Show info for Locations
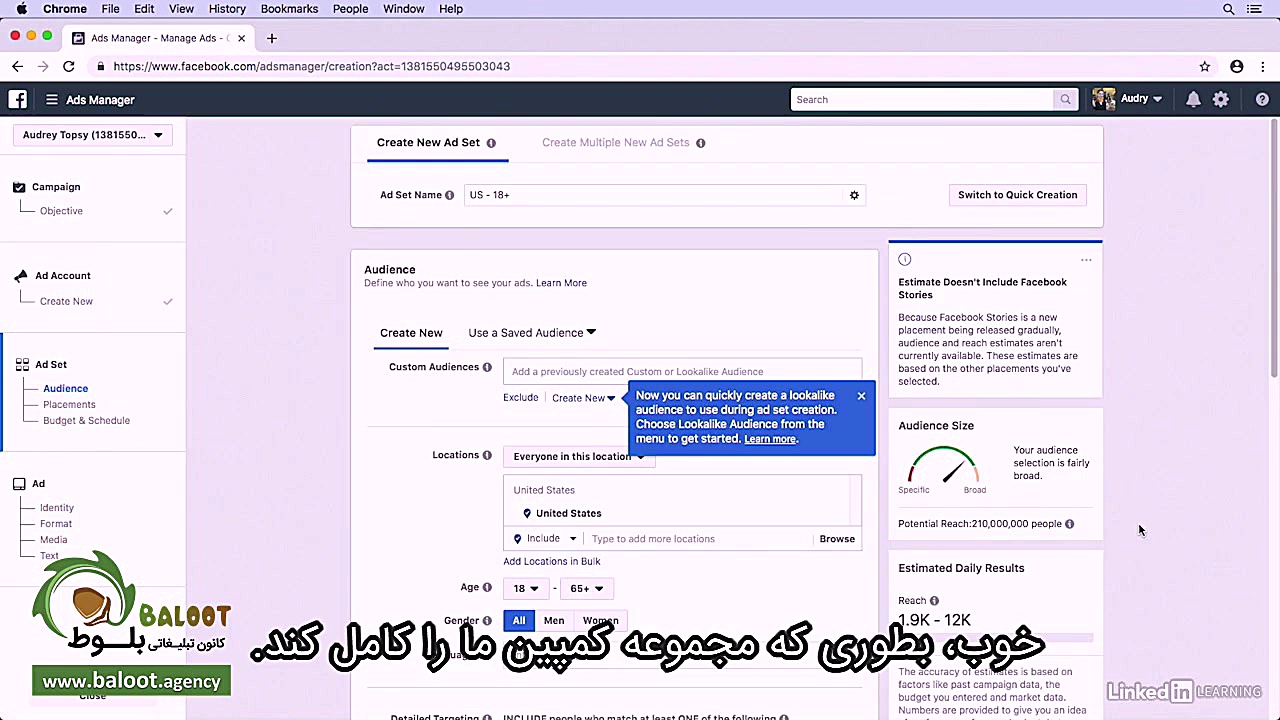Image resolution: width=1280 pixels, height=720 pixels. pos(488,455)
